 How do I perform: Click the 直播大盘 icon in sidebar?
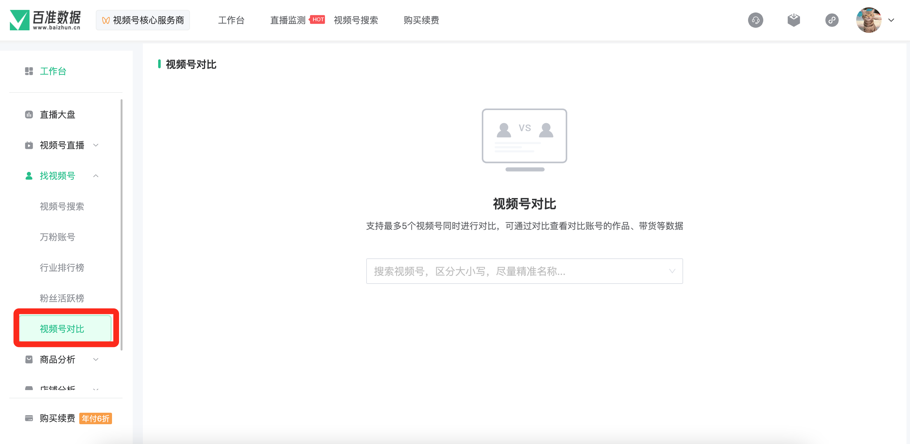pyautogui.click(x=28, y=115)
